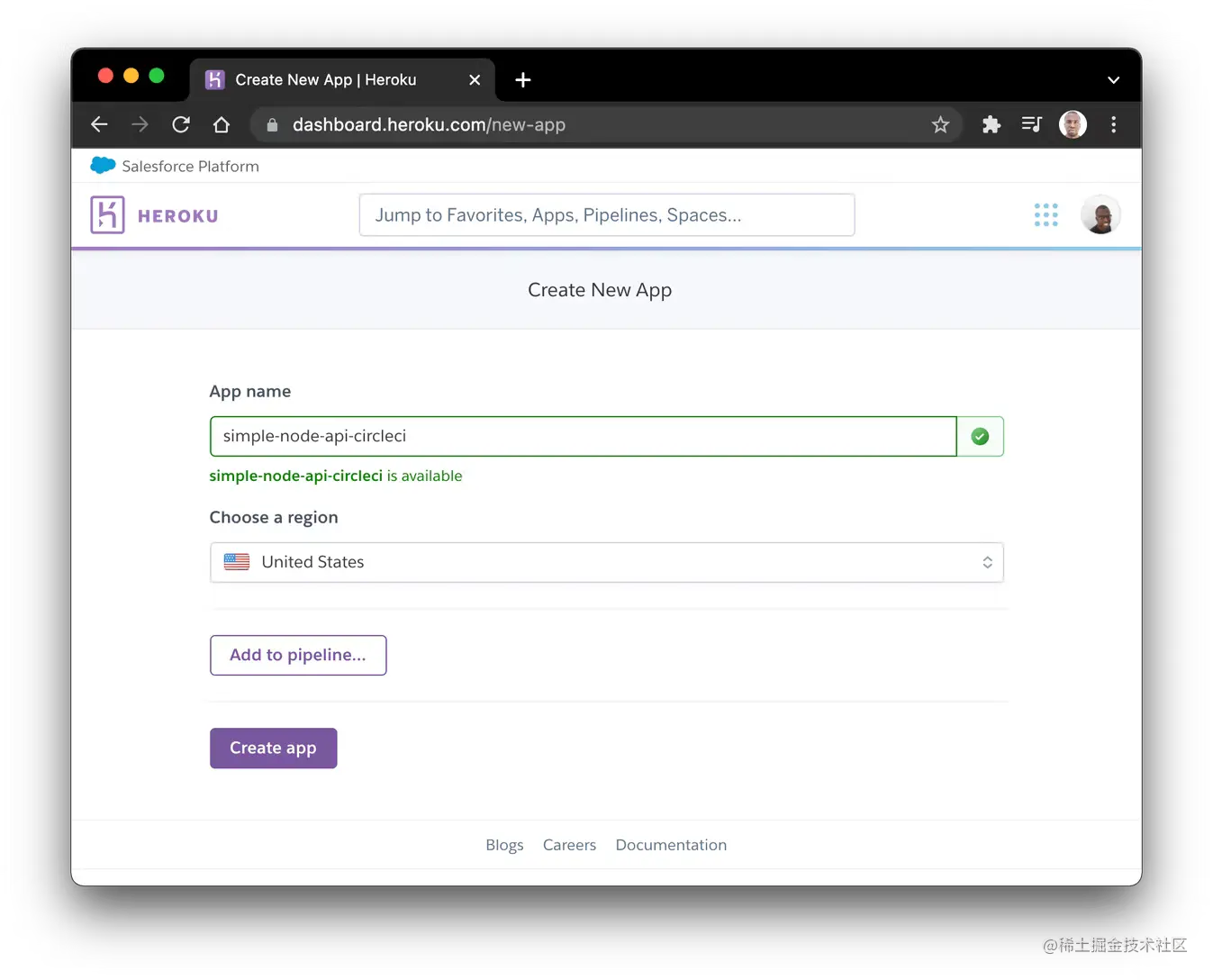Click the browser forward arrow

tap(140, 124)
